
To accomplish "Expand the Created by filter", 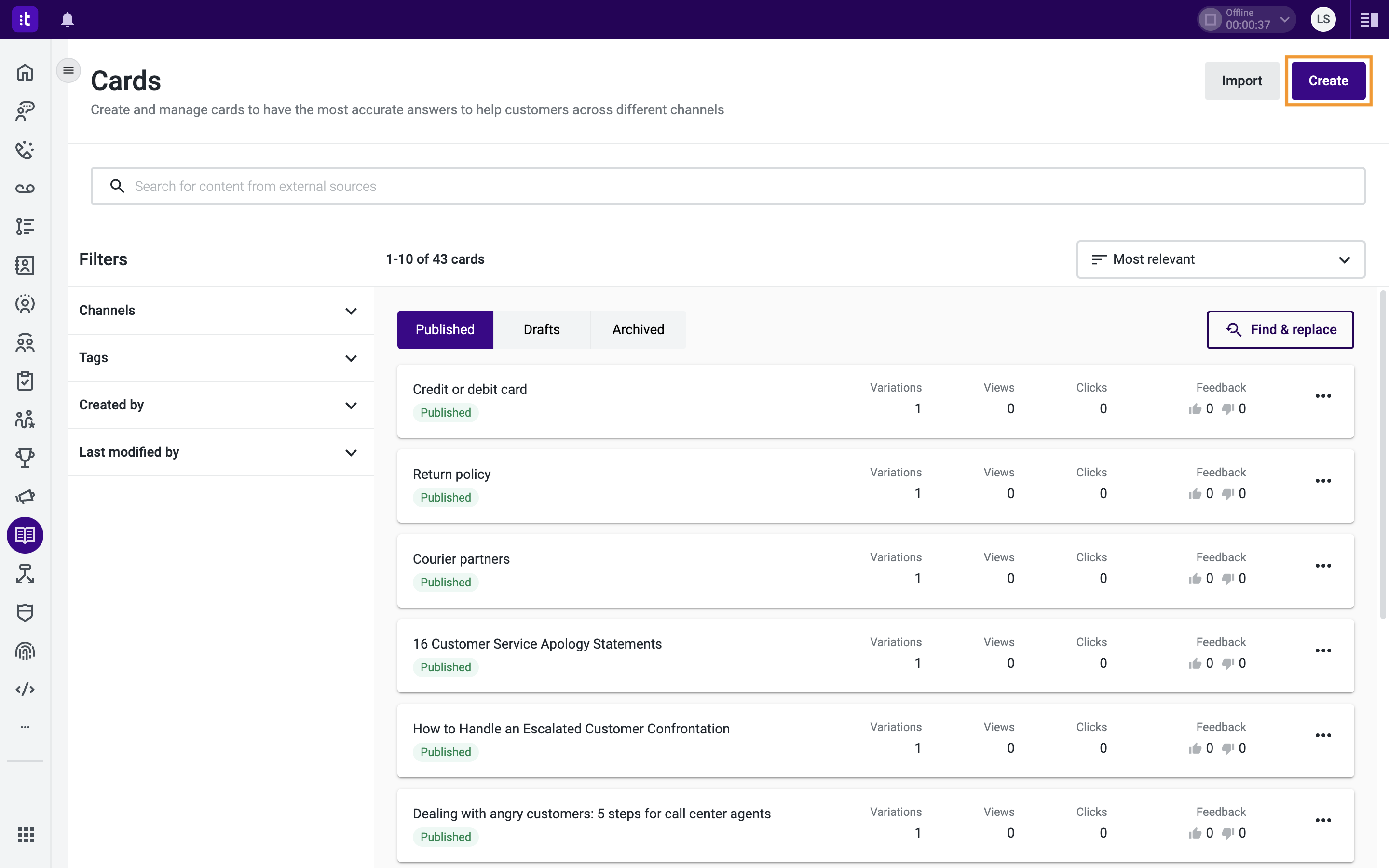I will coord(221,405).
